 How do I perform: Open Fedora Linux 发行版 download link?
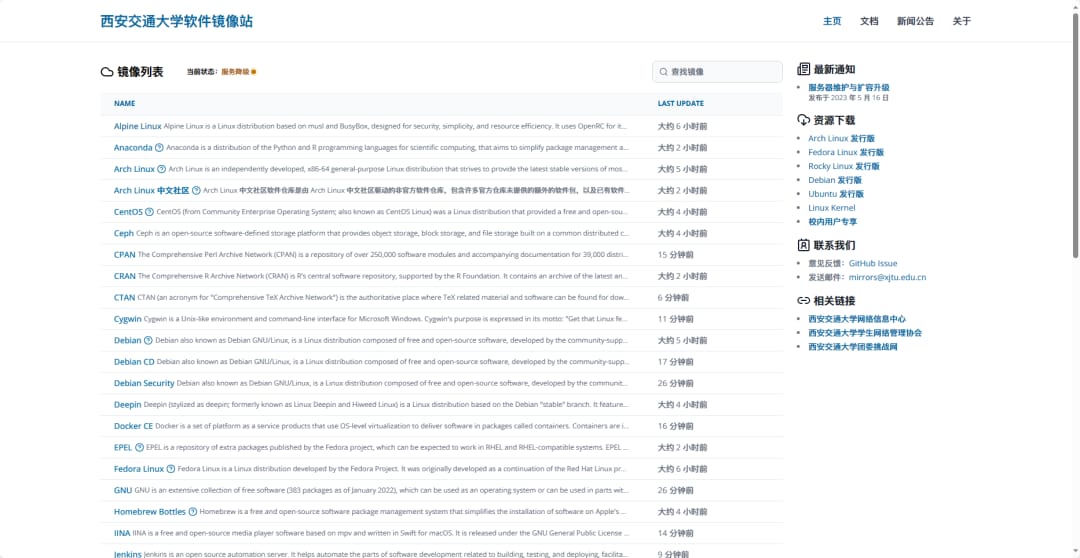[x=846, y=152]
